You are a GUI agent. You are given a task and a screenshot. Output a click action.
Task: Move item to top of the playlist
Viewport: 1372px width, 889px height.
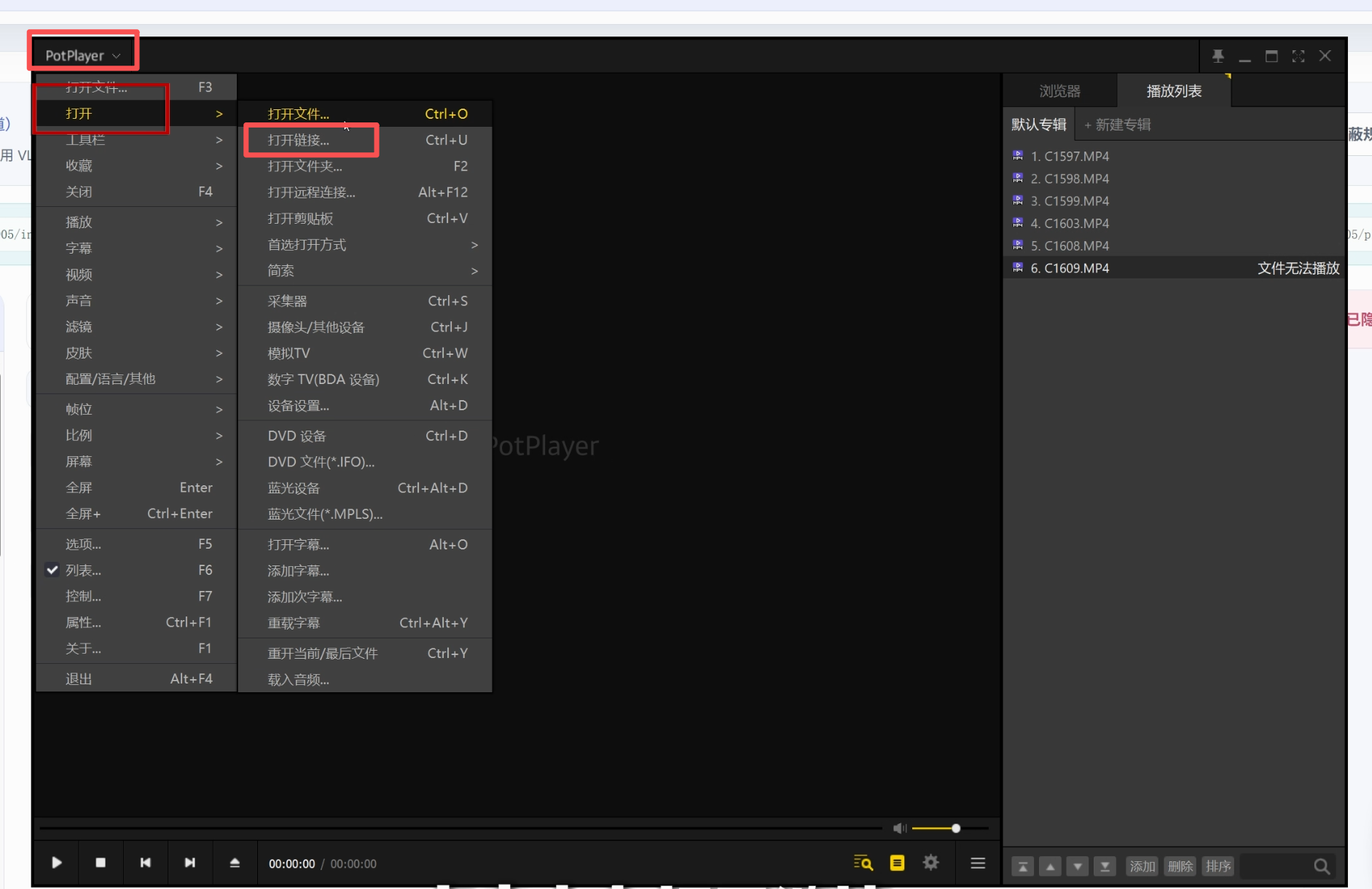[1023, 866]
